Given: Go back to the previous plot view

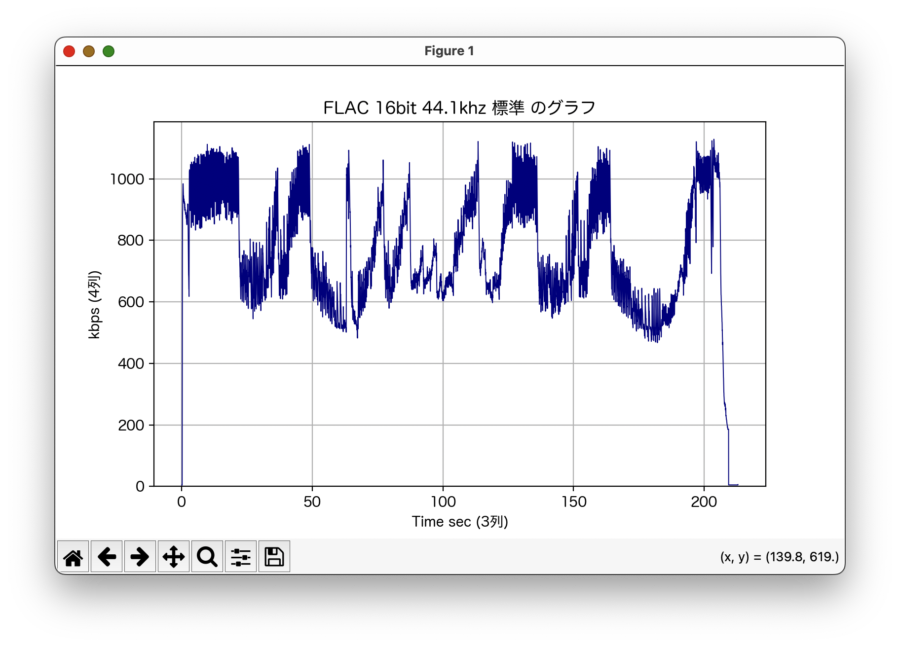Looking at the screenshot, I should click(x=107, y=557).
